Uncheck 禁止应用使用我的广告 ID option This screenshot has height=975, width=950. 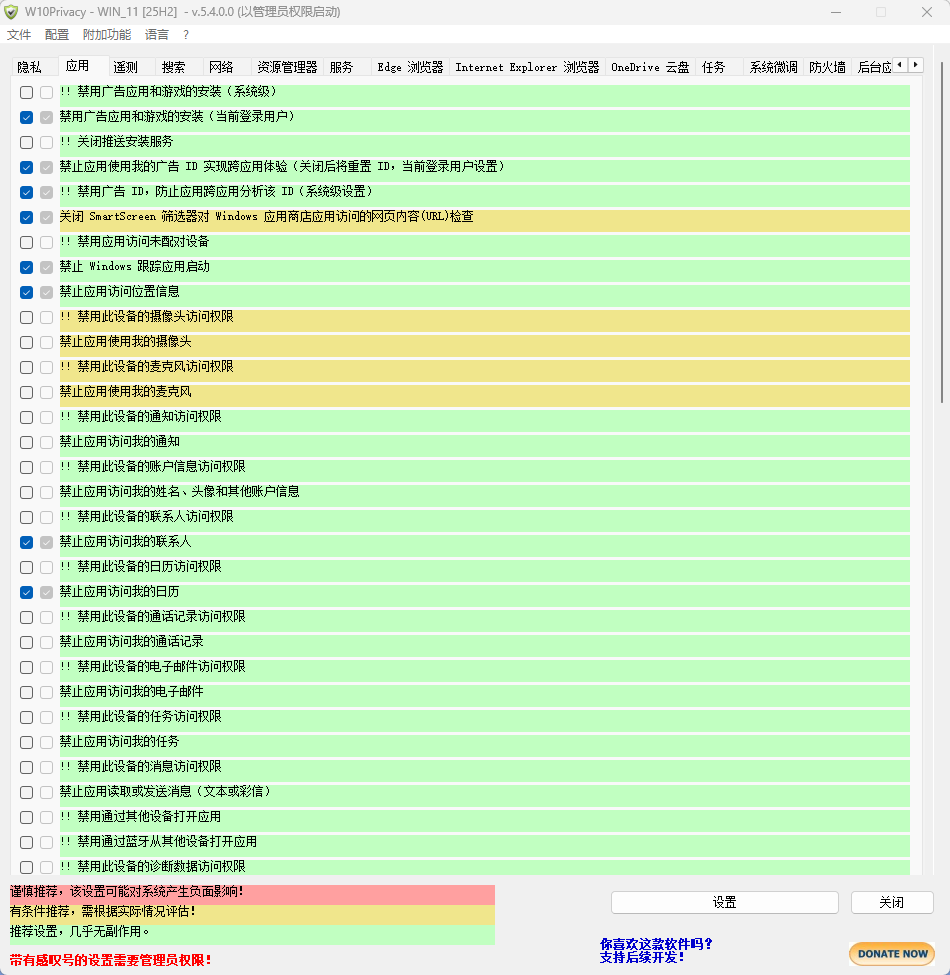[x=26, y=167]
